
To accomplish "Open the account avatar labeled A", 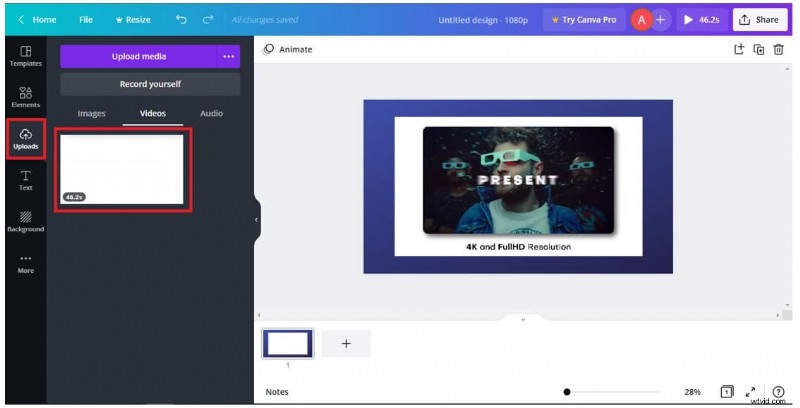I will (x=641, y=20).
